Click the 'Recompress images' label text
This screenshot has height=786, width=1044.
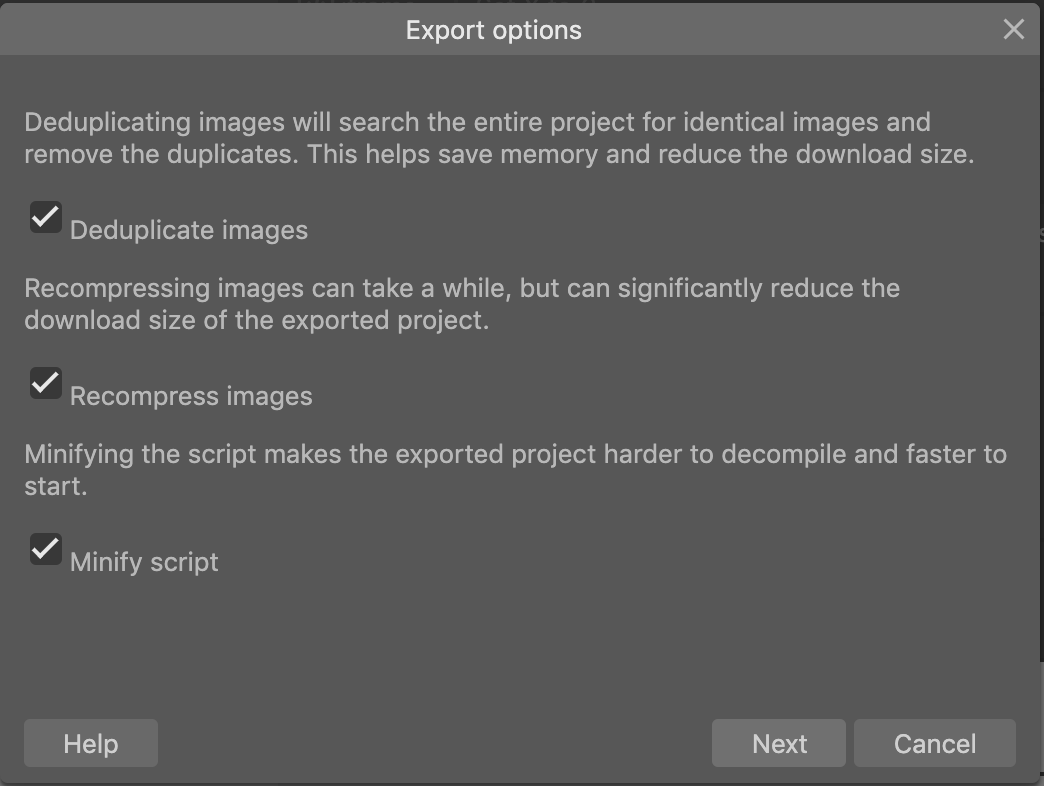click(191, 396)
